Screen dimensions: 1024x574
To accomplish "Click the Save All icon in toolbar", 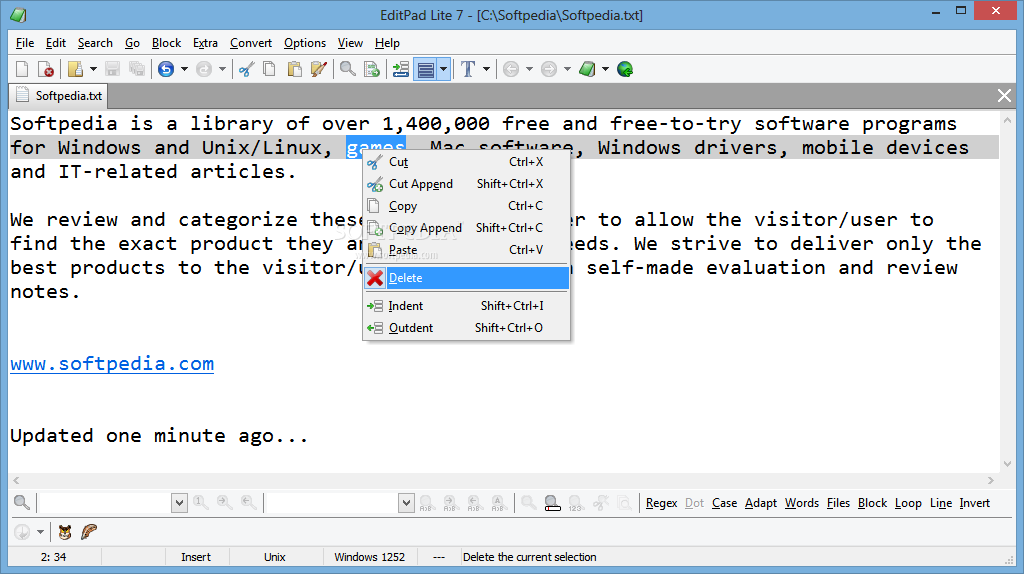I will click(136, 69).
